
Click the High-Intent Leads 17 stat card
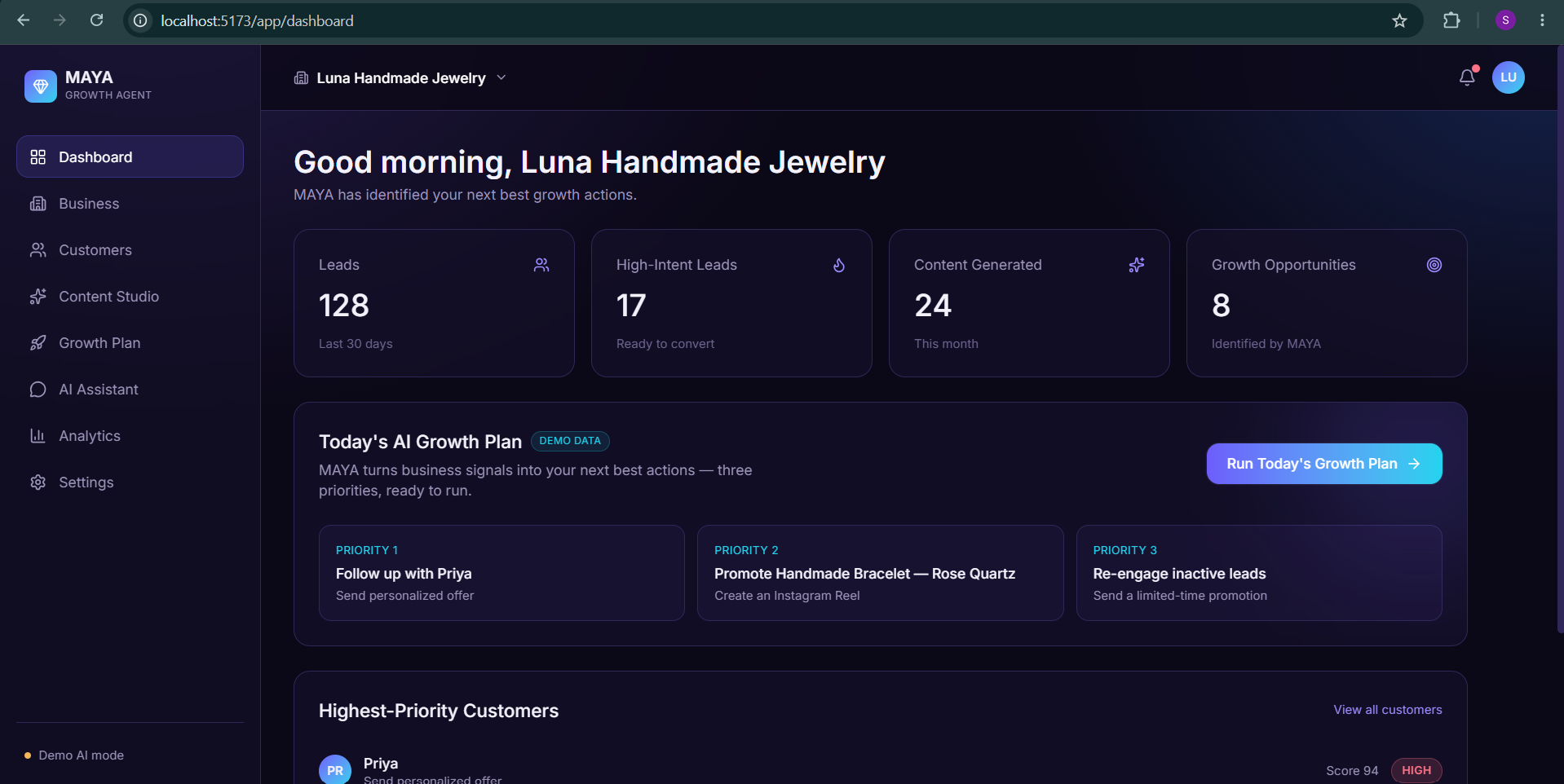(x=731, y=303)
